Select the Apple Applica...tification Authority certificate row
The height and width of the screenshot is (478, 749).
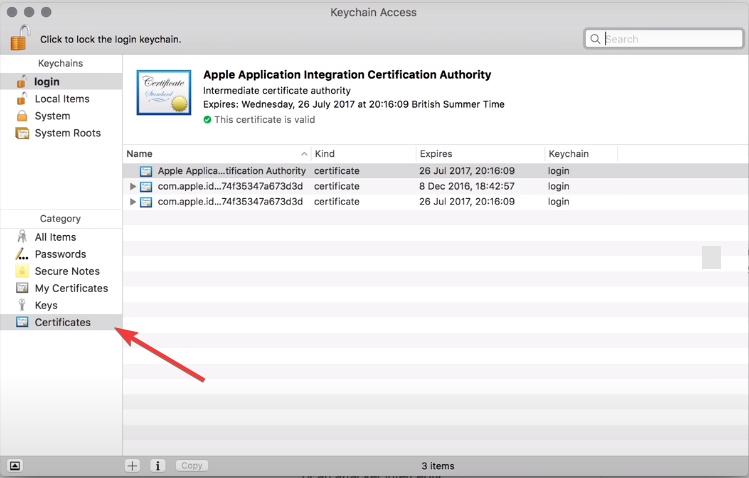pyautogui.click(x=436, y=171)
